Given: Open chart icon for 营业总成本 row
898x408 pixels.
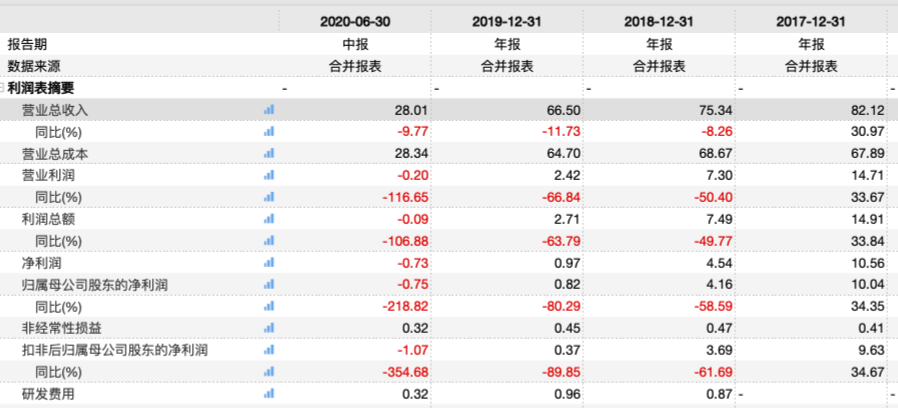Looking at the screenshot, I should (x=269, y=153).
